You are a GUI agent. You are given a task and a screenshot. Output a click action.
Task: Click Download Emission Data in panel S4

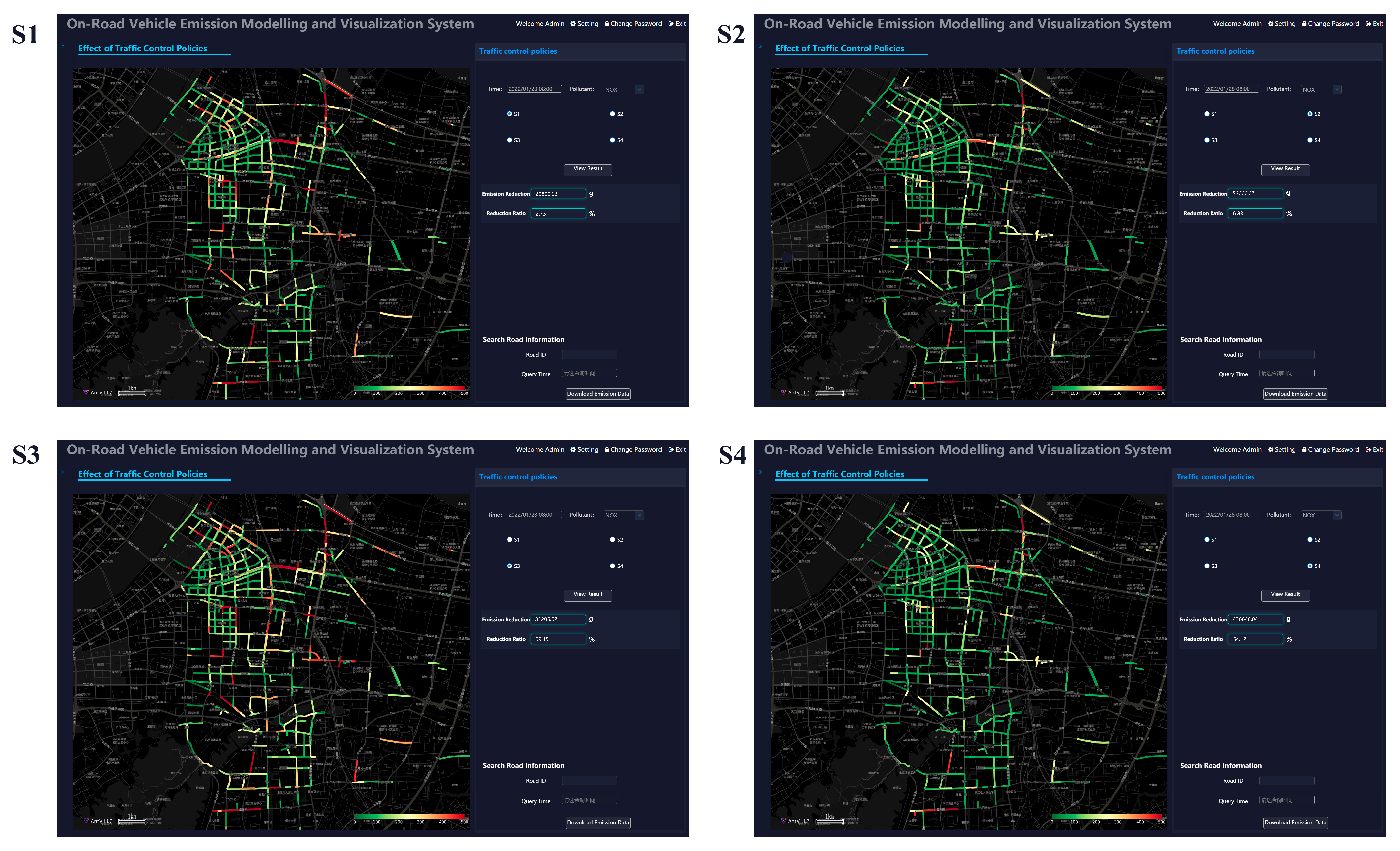(x=1295, y=823)
